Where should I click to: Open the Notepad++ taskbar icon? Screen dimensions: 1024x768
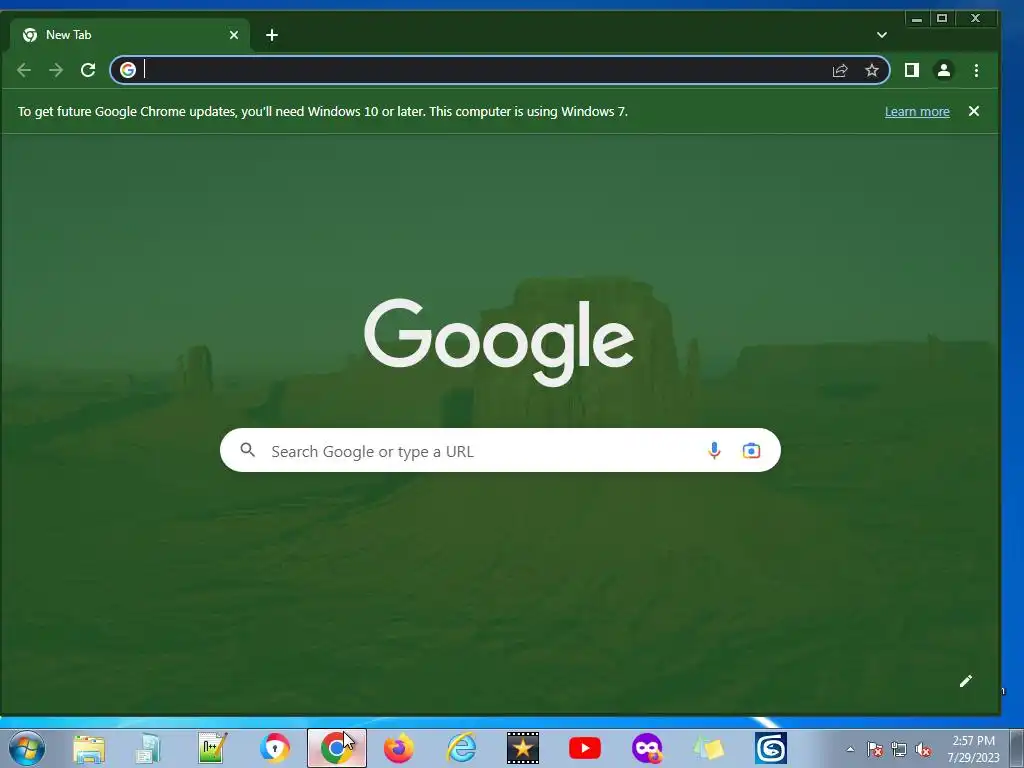coord(213,748)
